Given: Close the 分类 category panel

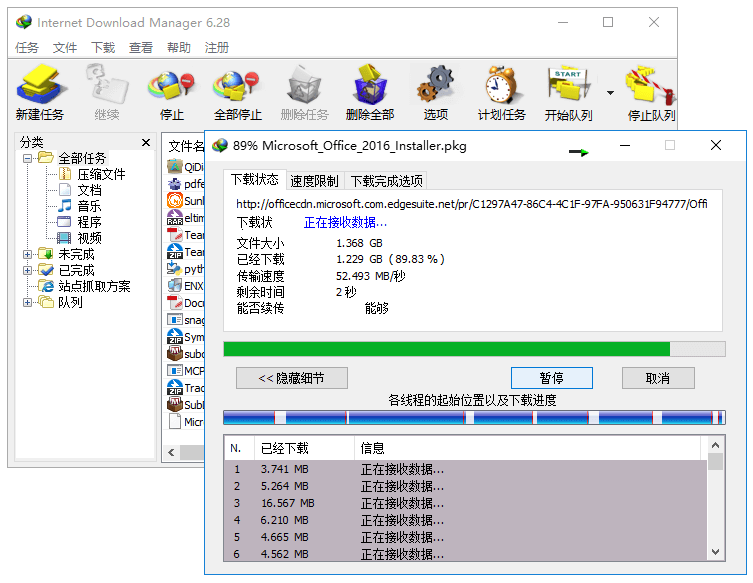Looking at the screenshot, I should point(146,142).
